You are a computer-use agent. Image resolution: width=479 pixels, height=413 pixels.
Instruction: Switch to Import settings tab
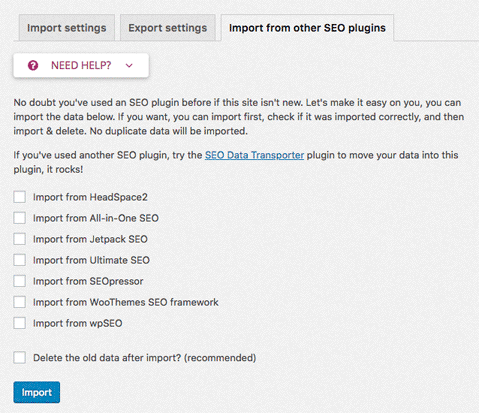coord(67,28)
